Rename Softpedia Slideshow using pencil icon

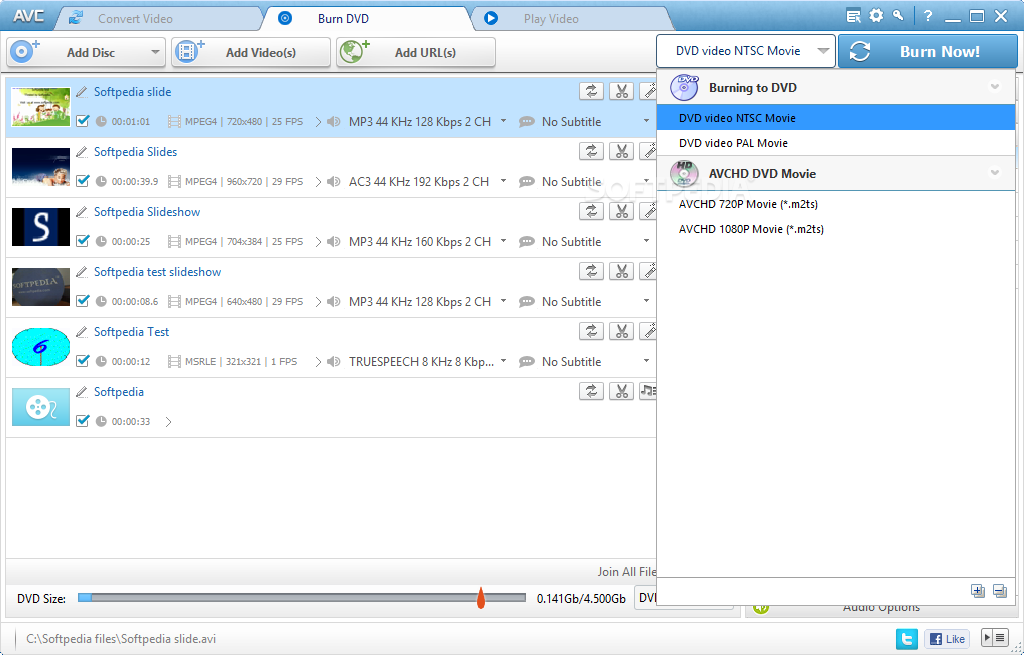(82, 212)
